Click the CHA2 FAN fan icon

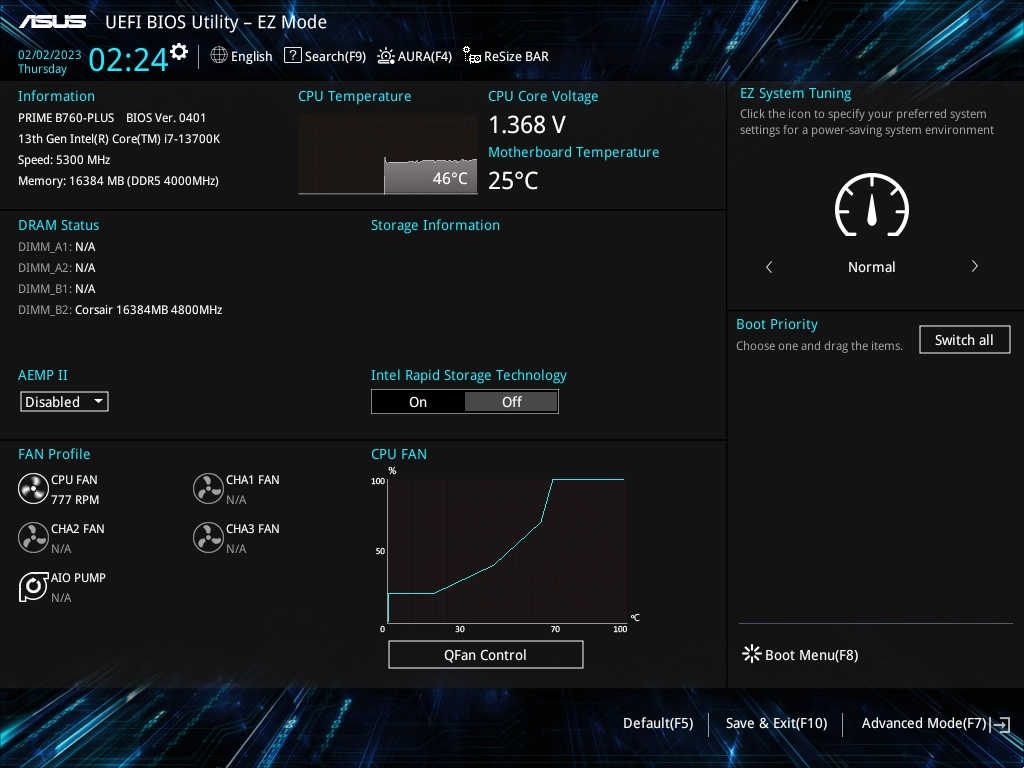[33, 537]
